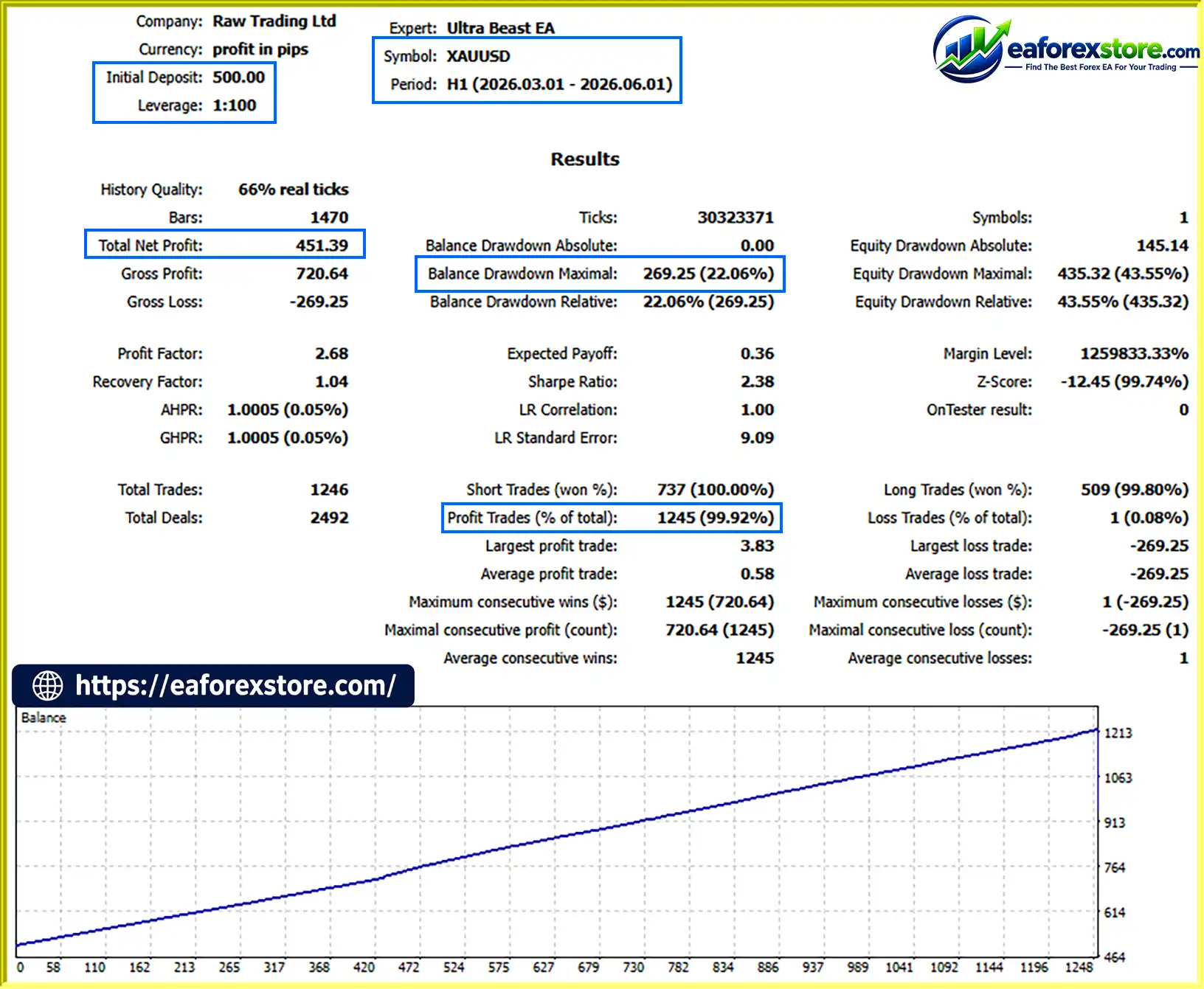Select the Maximum consecutive wins value 1245 (720.64)
The width and height of the screenshot is (1204, 989).
pos(720,602)
